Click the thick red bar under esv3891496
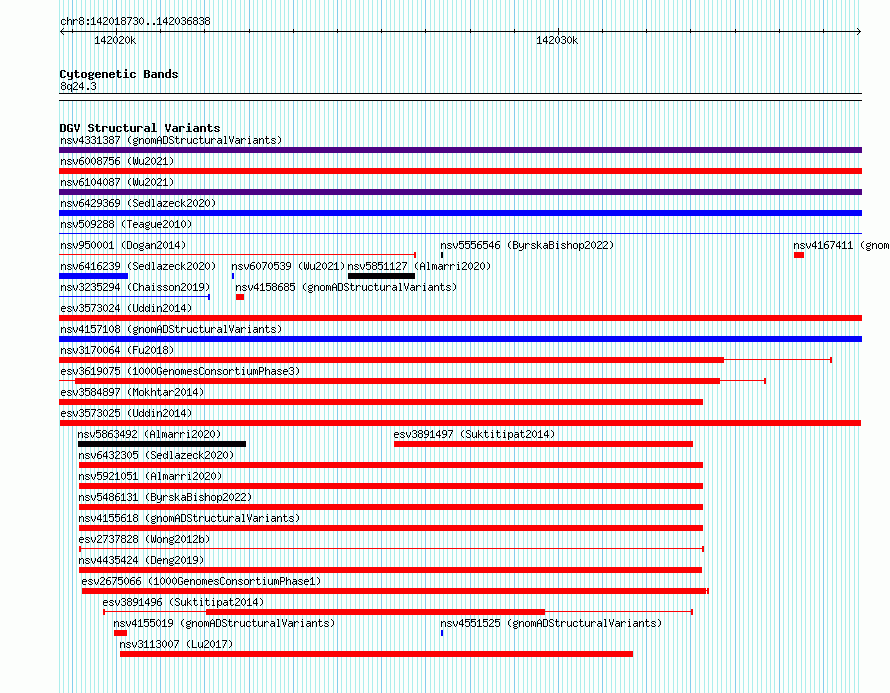Screen dimensions: 890x693 pos(375,612)
